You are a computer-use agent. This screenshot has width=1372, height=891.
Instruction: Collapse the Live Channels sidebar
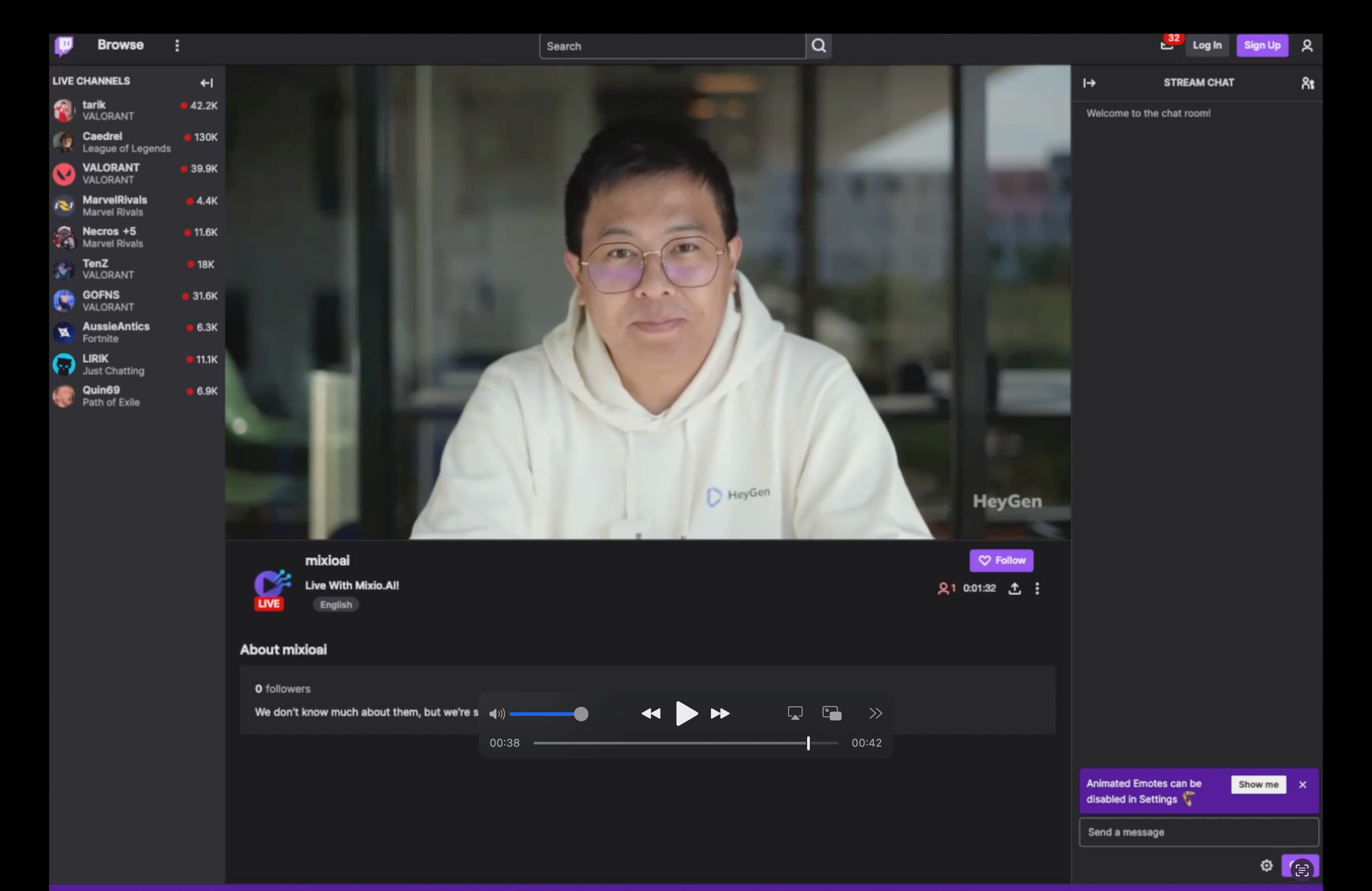coord(206,83)
